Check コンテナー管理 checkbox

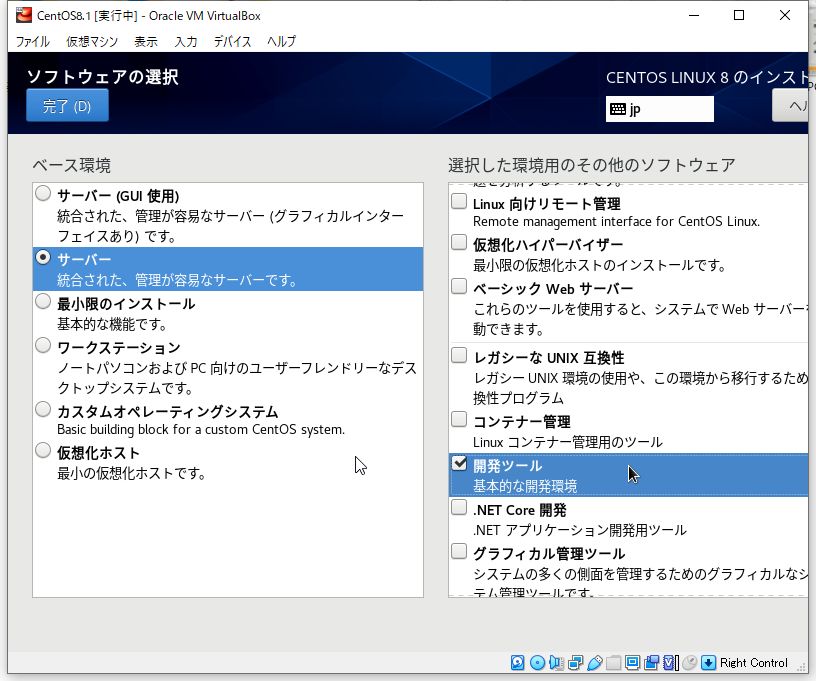459,419
